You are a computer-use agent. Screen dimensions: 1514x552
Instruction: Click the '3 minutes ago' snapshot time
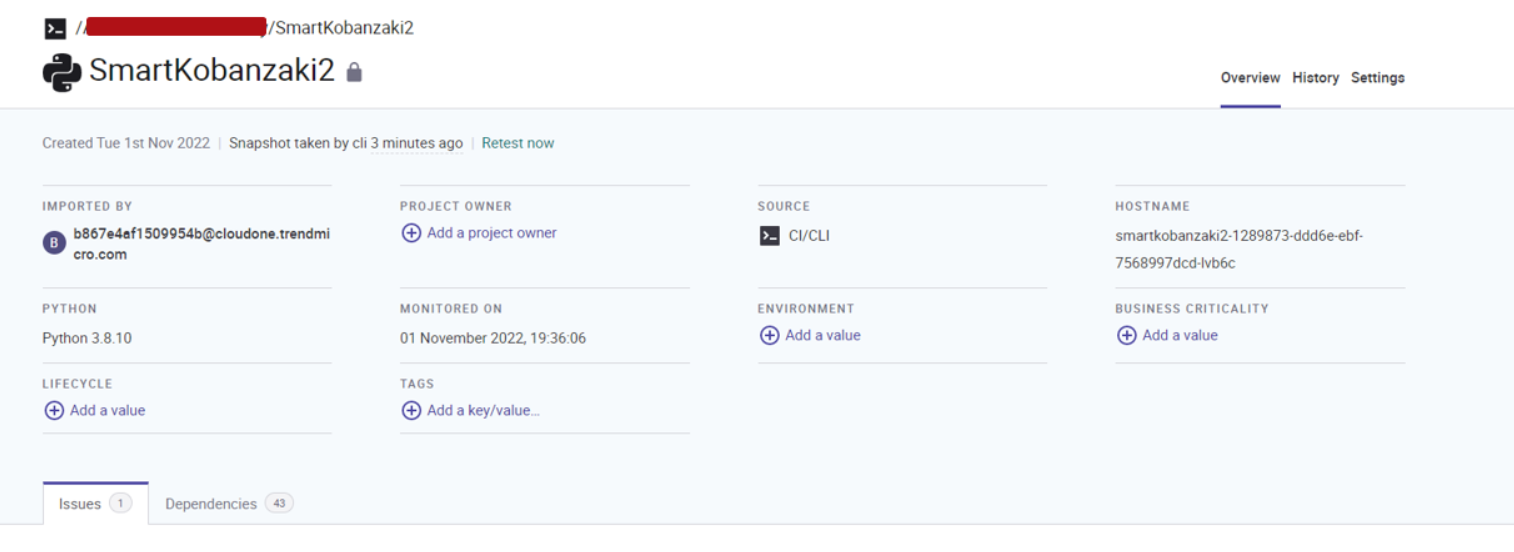pyautogui.click(x=417, y=143)
